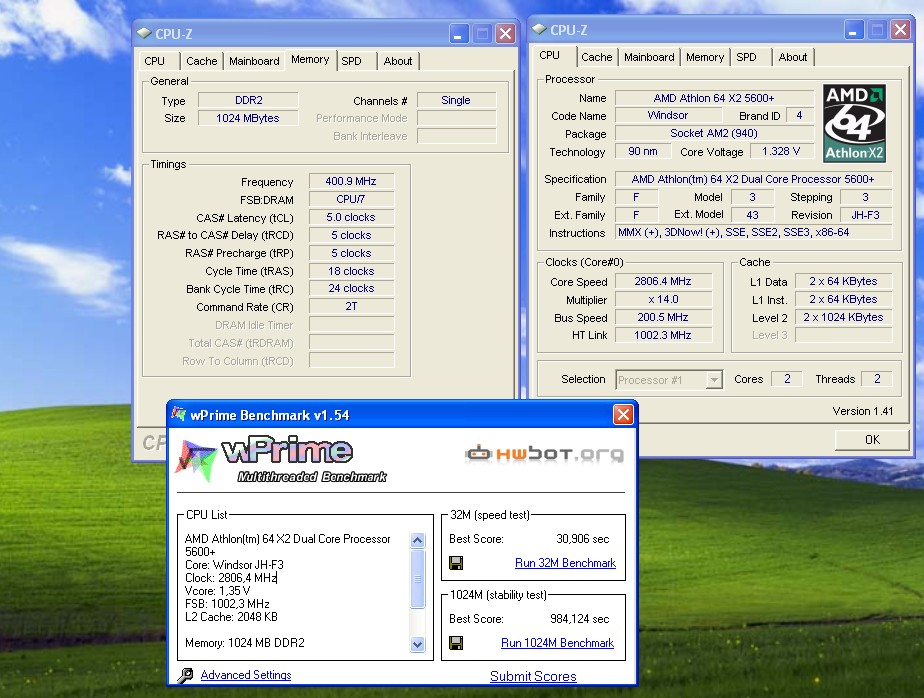Image resolution: width=924 pixels, height=698 pixels.
Task: Click the Core Speed 2806.4 MHz field
Action: [663, 282]
